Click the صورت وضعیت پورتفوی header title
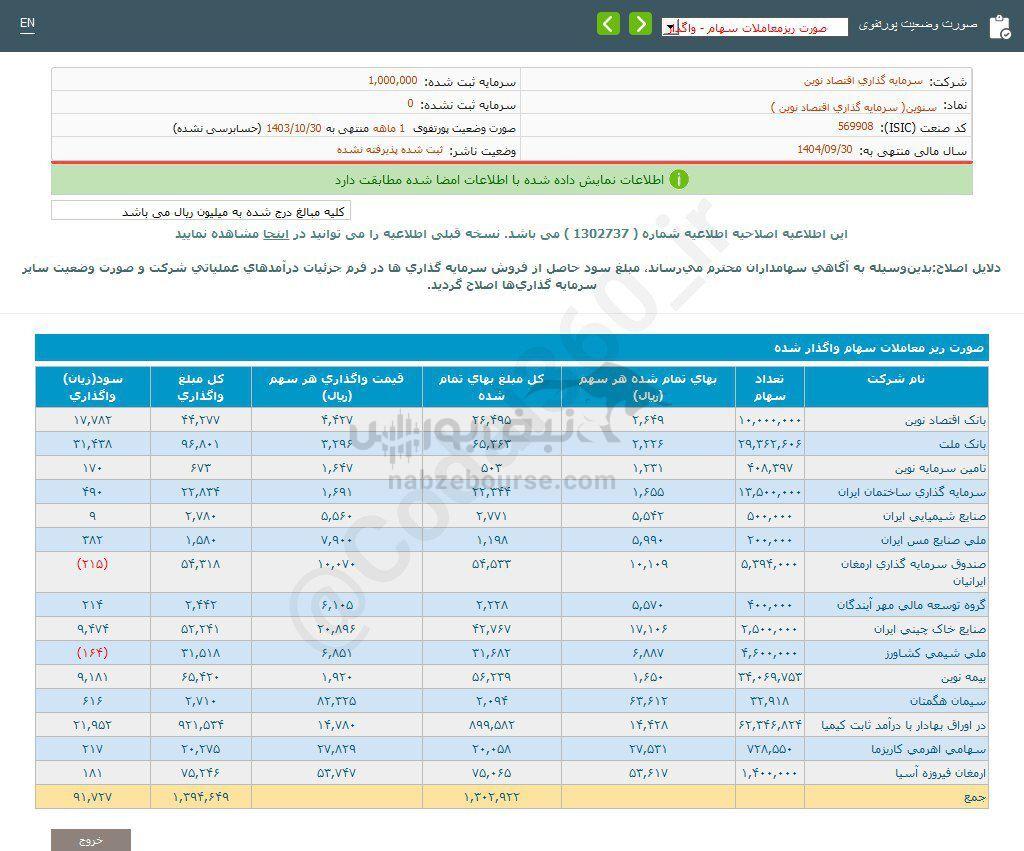The image size is (1024, 851). pyautogui.click(x=918, y=25)
